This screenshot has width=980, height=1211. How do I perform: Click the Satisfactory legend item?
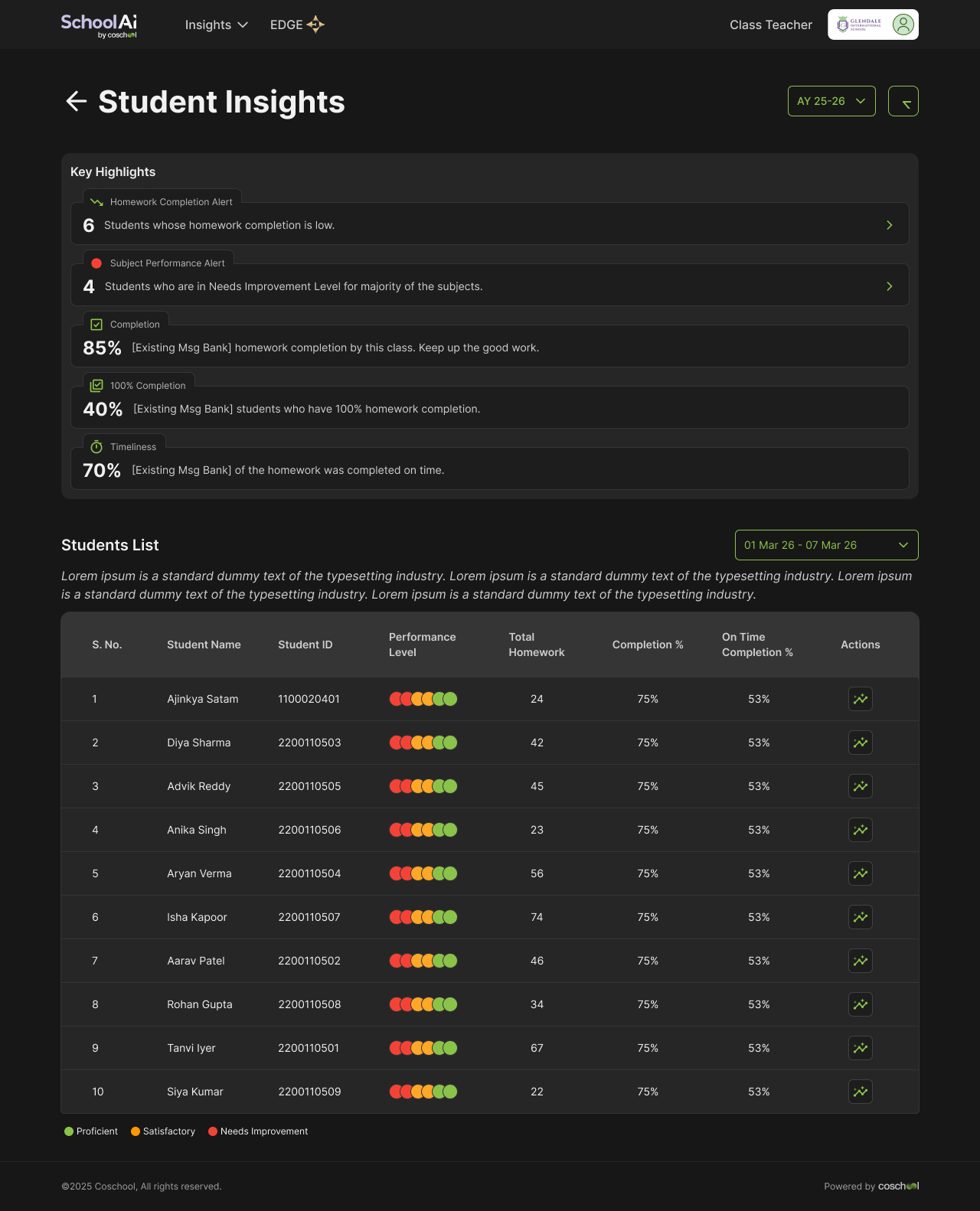[x=163, y=1131]
